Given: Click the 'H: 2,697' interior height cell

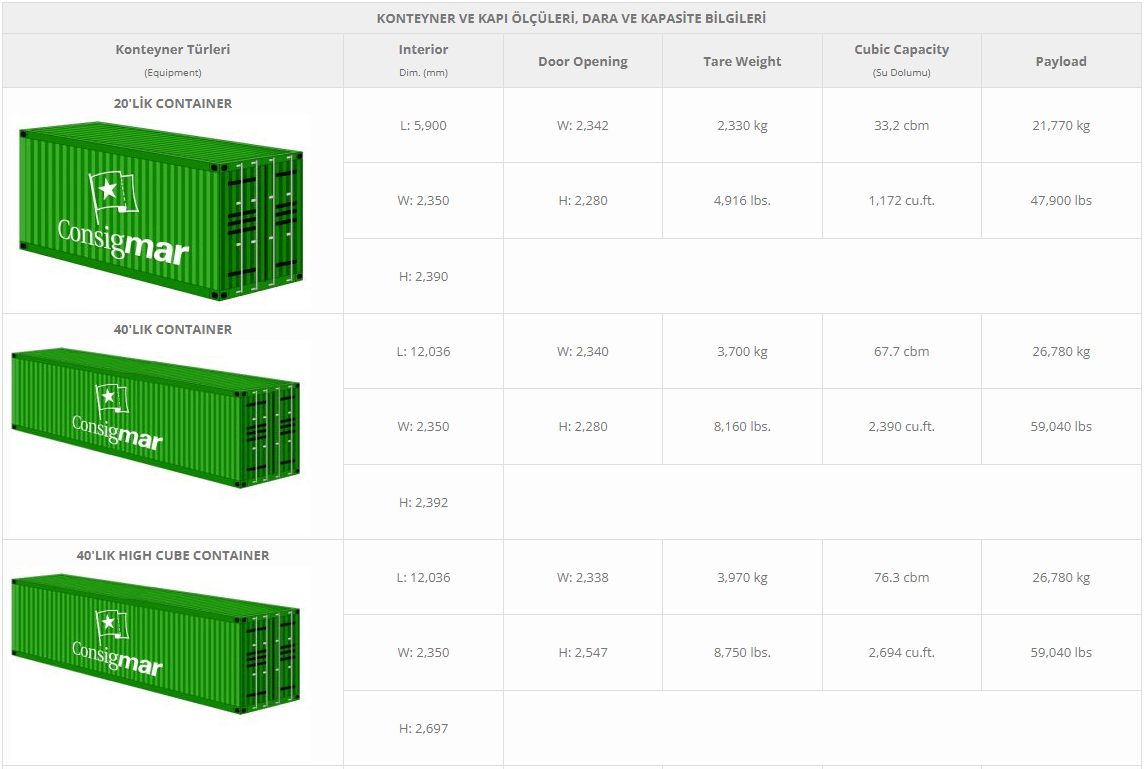Looking at the screenshot, I should pyautogui.click(x=423, y=728).
